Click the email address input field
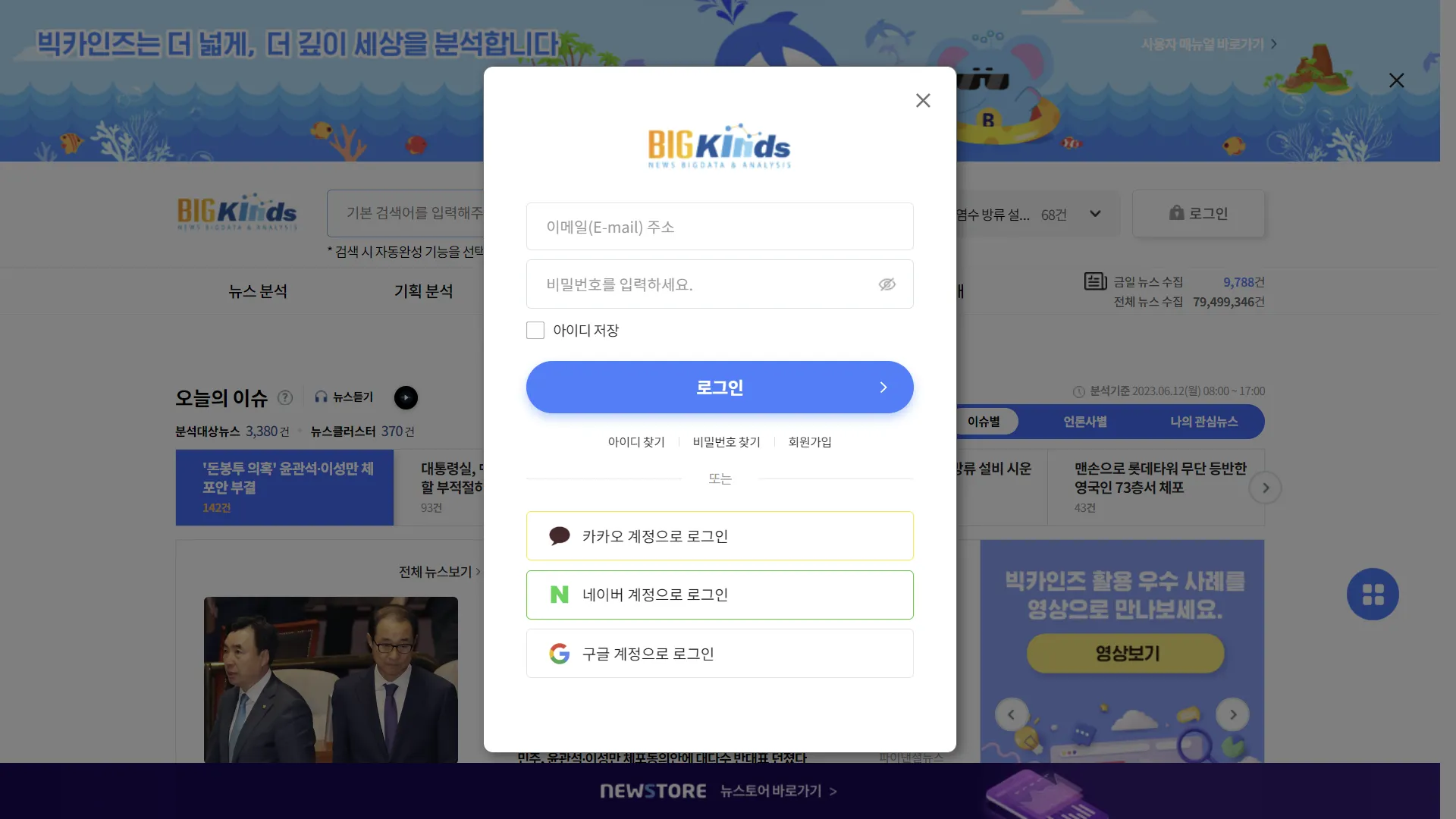The width and height of the screenshot is (1456, 819). pyautogui.click(x=720, y=227)
